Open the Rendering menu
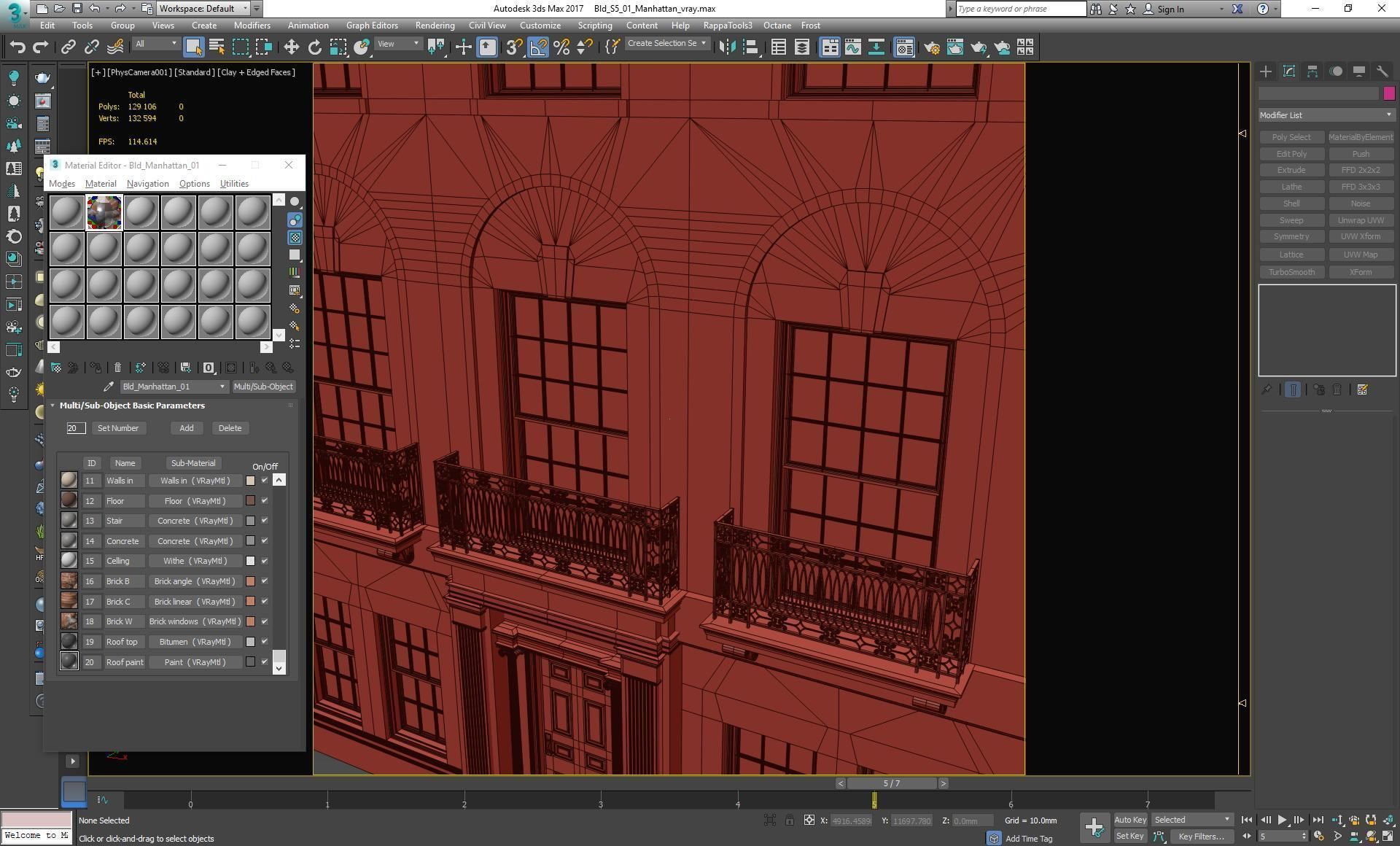This screenshot has width=1400, height=846. 435,26
